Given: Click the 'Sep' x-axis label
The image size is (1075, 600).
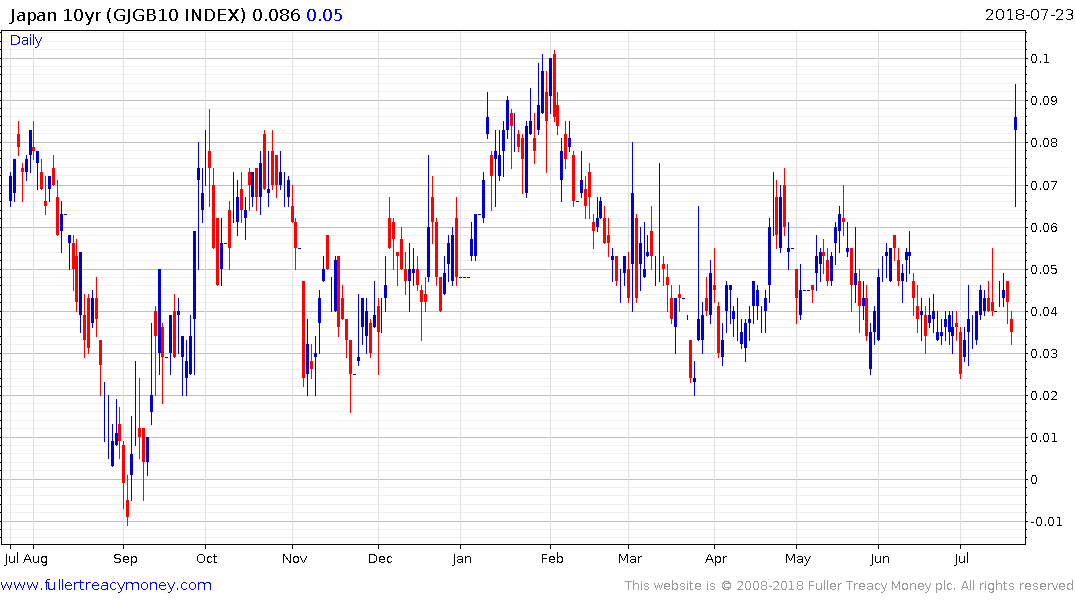Looking at the screenshot, I should pos(125,559).
